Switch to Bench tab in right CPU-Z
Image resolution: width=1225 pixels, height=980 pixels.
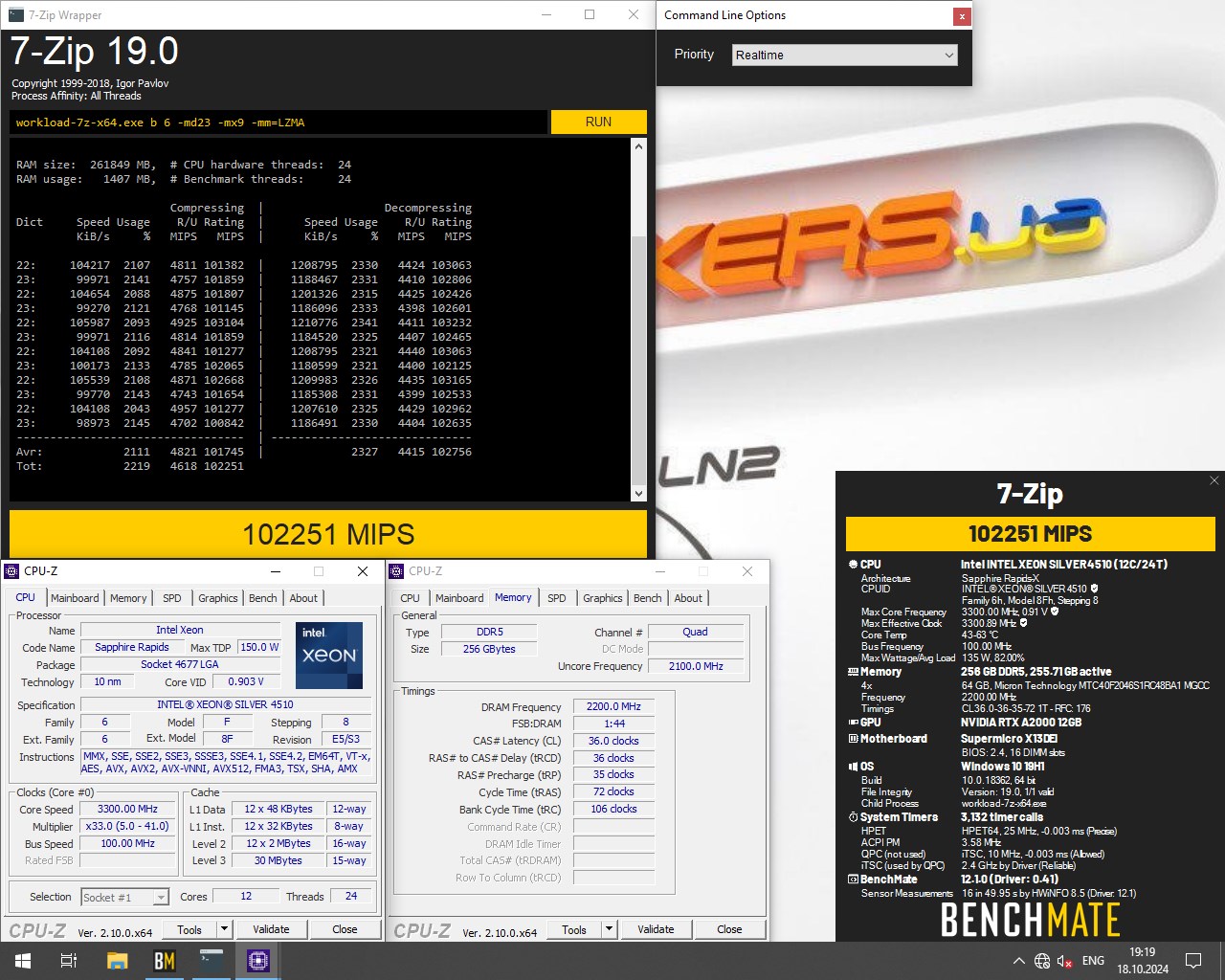click(648, 598)
